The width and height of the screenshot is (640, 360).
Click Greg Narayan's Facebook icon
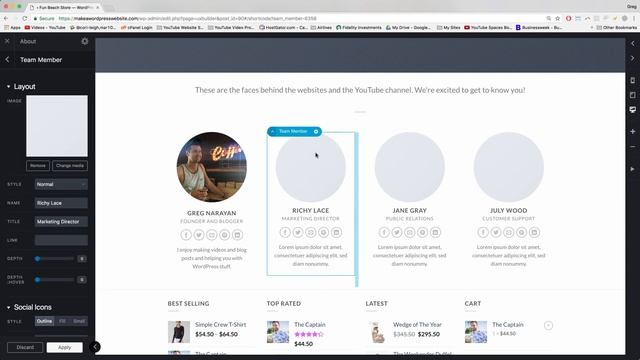click(x=186, y=235)
